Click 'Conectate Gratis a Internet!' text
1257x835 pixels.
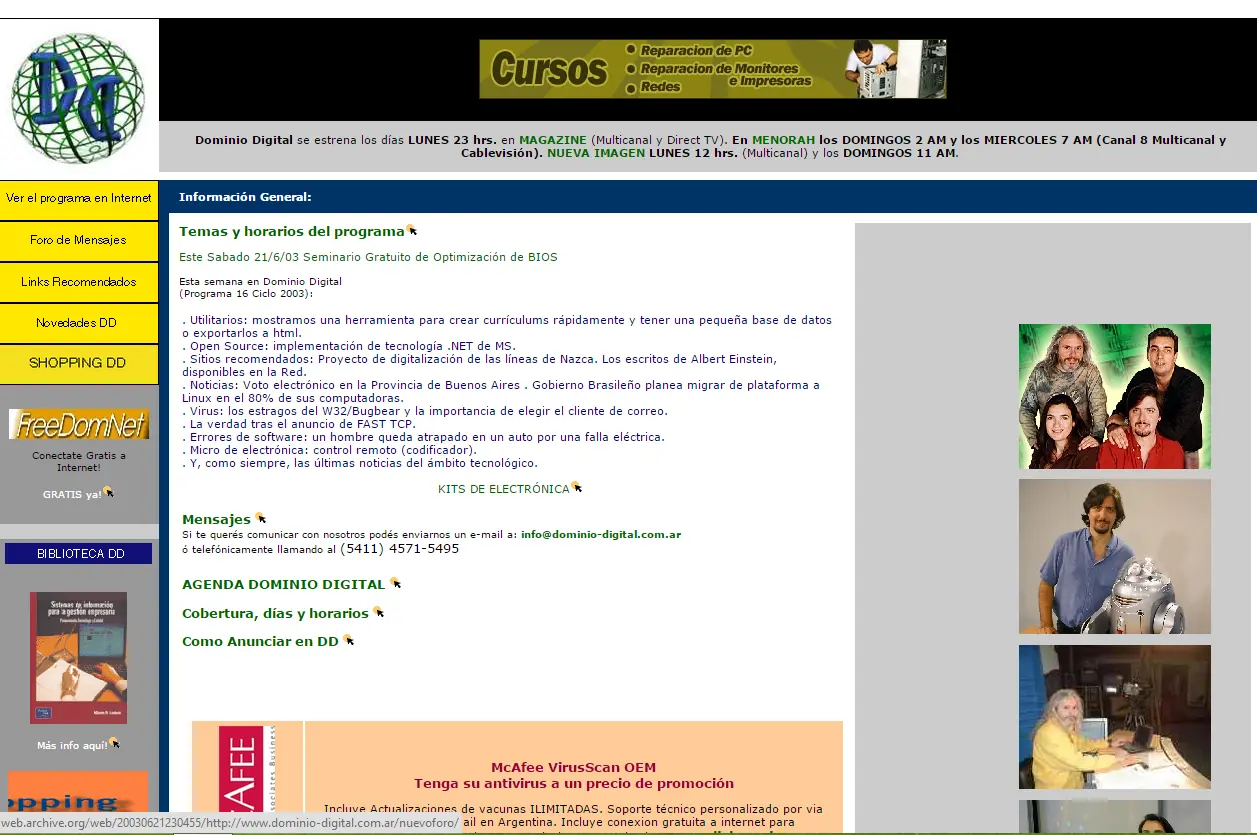pyautogui.click(x=79, y=462)
